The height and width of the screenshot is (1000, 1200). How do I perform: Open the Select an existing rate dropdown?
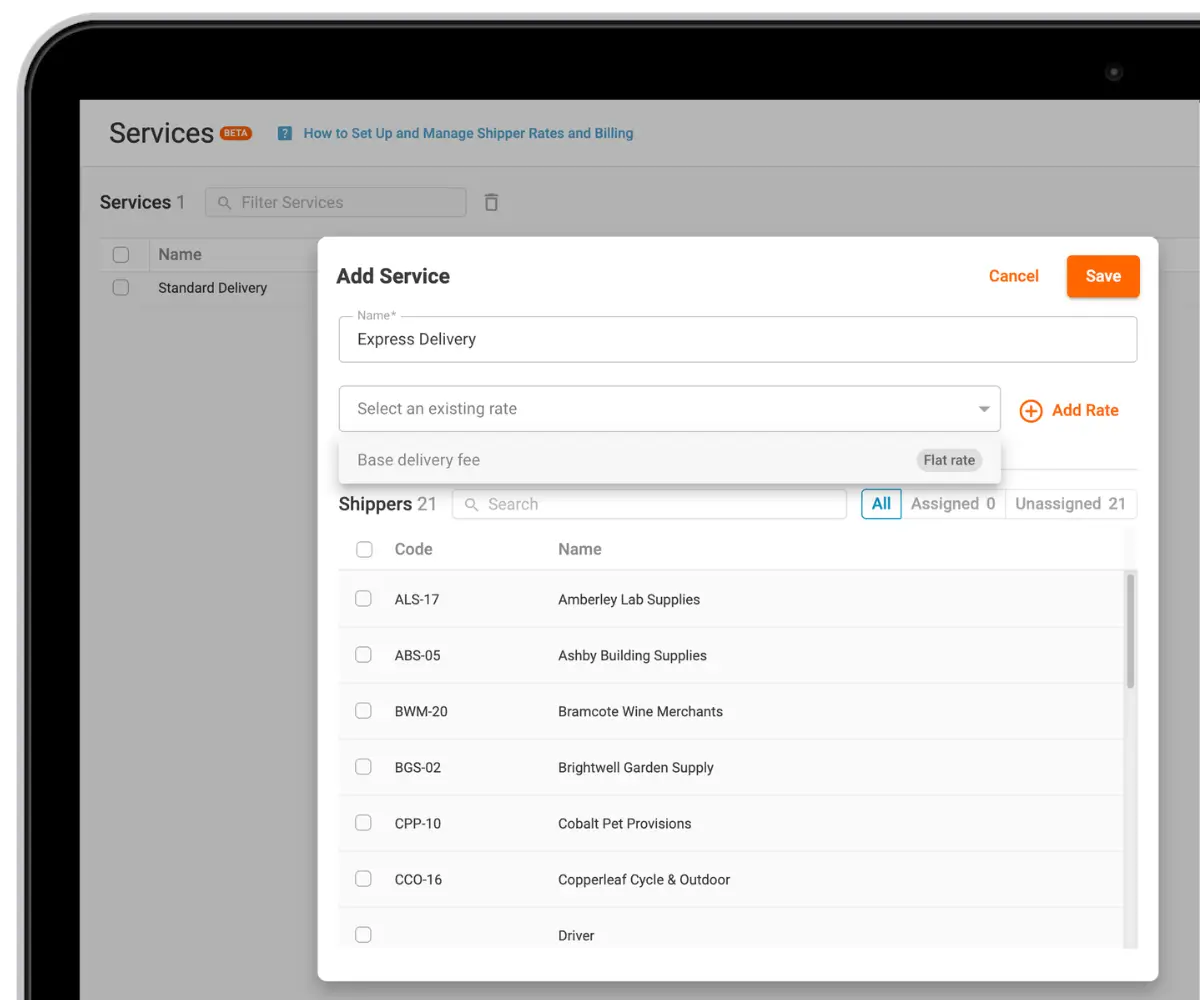coord(670,409)
